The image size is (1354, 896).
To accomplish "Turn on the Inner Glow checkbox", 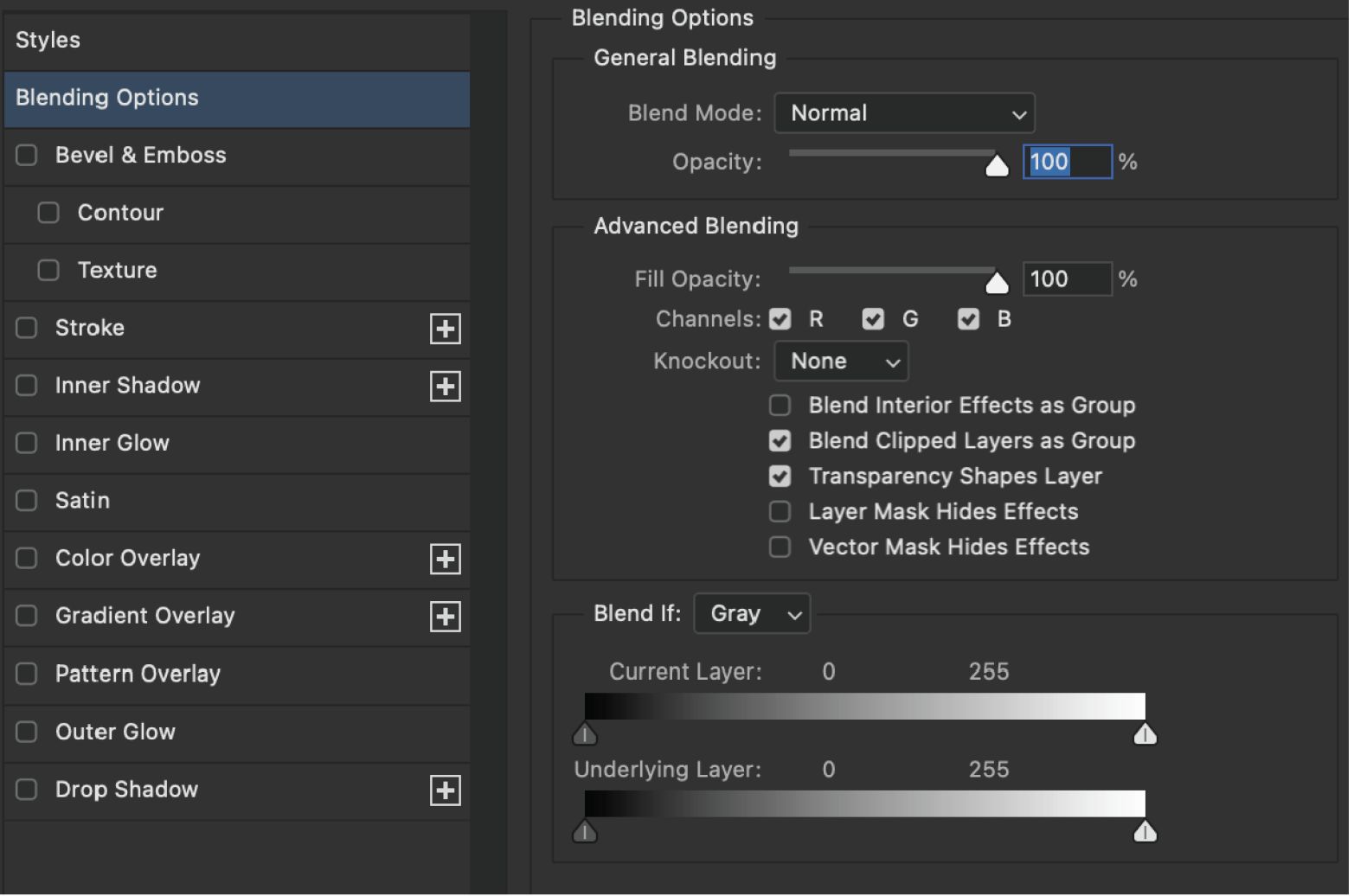I will (27, 443).
